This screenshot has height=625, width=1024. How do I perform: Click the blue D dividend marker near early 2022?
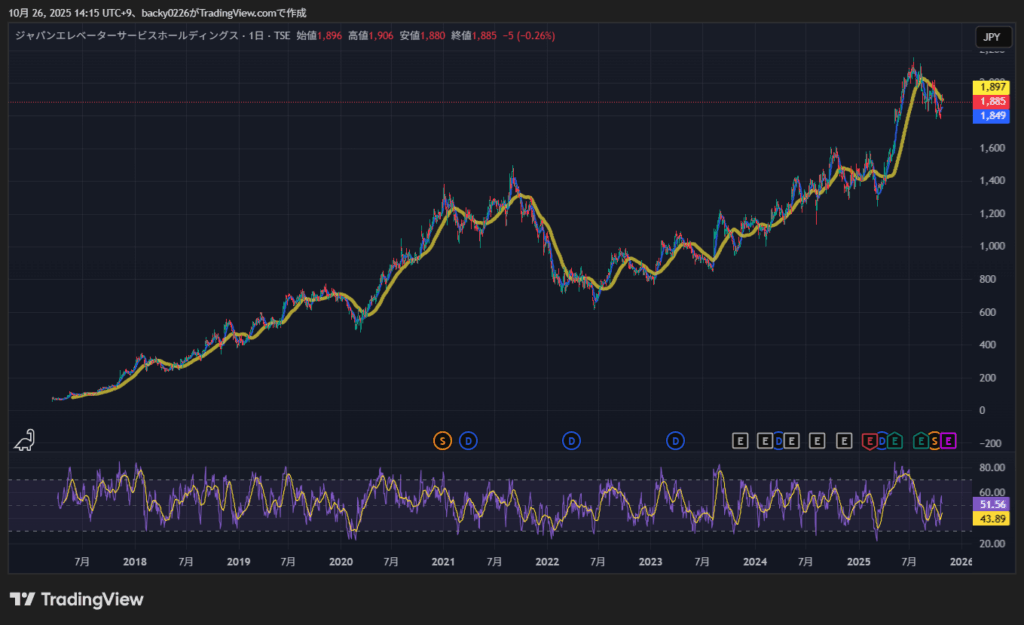click(571, 440)
